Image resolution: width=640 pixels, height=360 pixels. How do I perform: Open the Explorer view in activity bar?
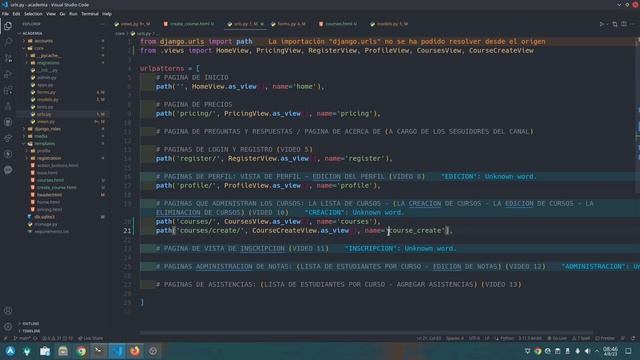tap(8, 26)
